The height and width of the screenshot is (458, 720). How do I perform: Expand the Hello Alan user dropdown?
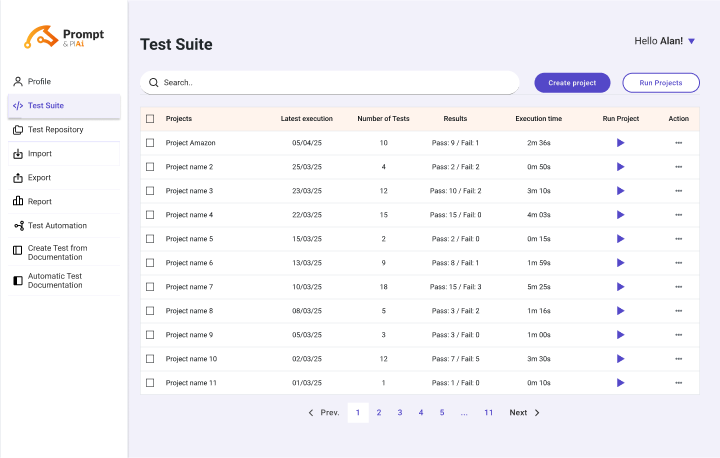pyautogui.click(x=691, y=41)
